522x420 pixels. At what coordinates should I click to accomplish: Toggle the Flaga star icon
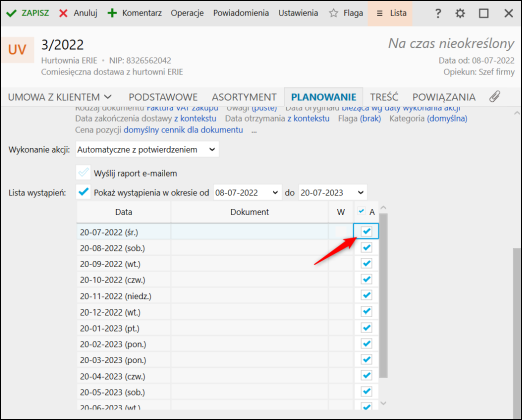point(333,13)
